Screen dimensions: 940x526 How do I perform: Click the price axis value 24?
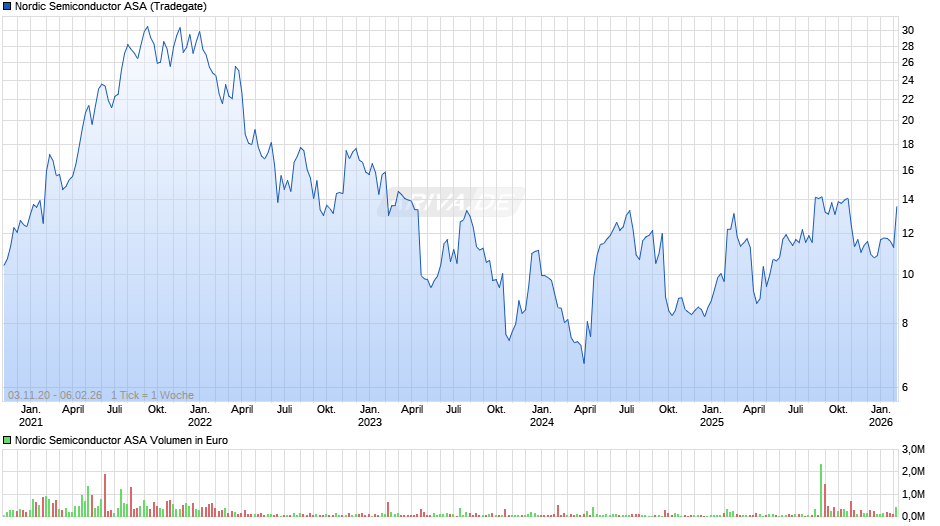pyautogui.click(x=908, y=80)
